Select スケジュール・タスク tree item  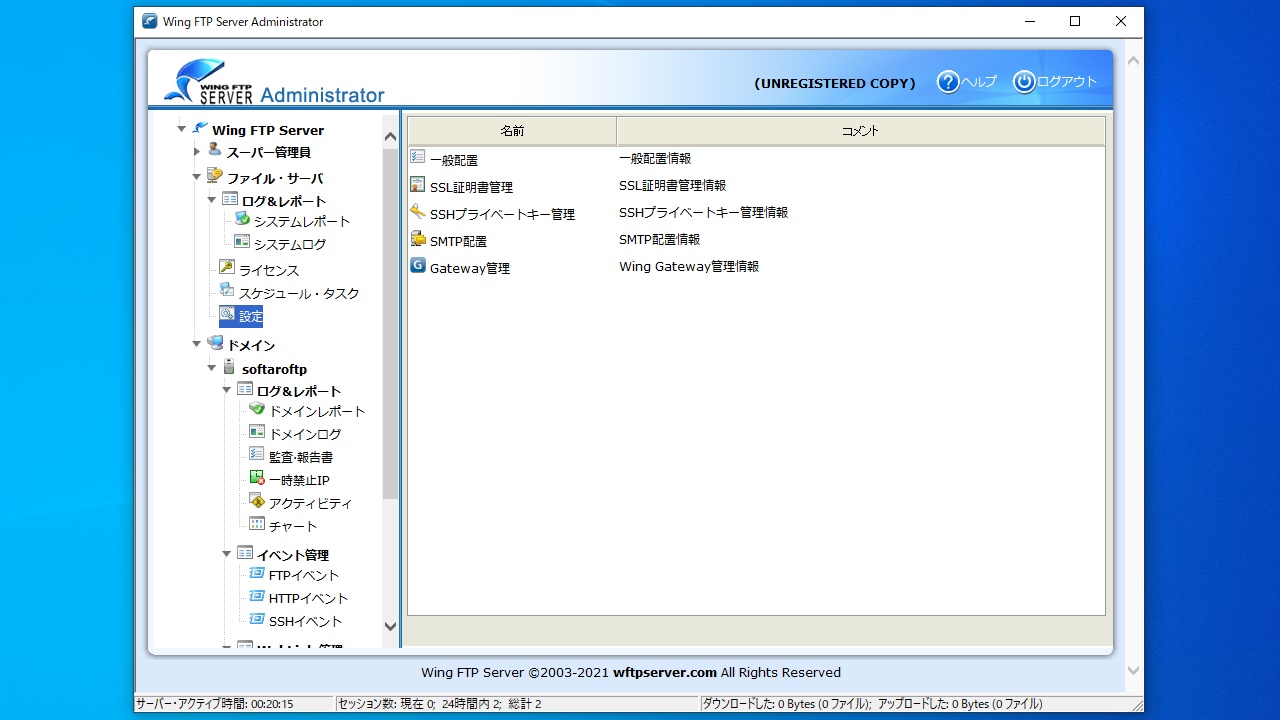299,293
